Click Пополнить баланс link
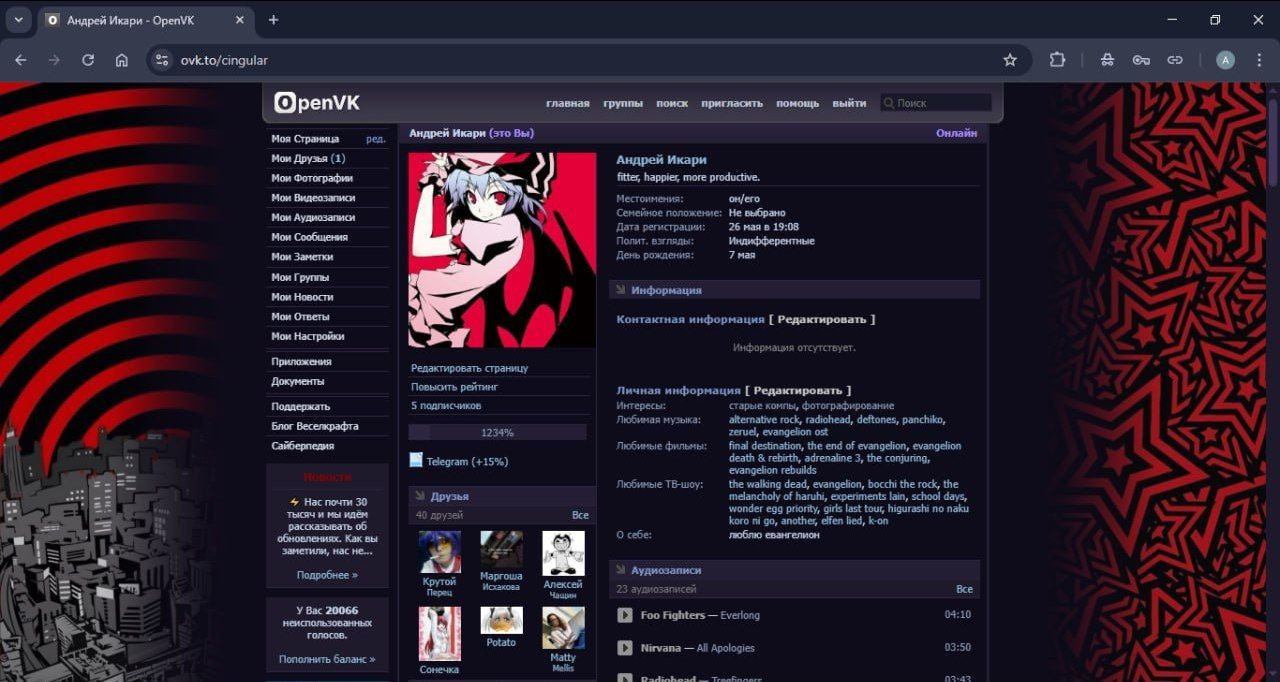The width and height of the screenshot is (1280, 682). pos(326,659)
